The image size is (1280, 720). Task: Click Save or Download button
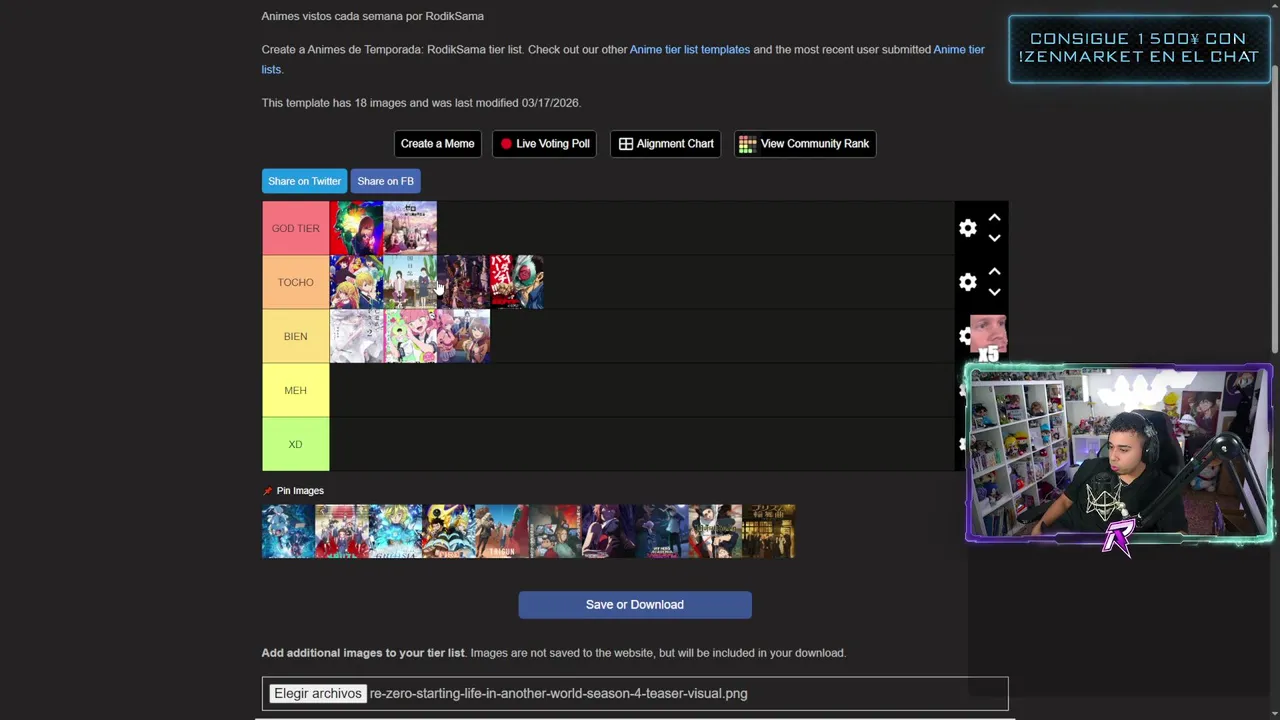point(635,605)
